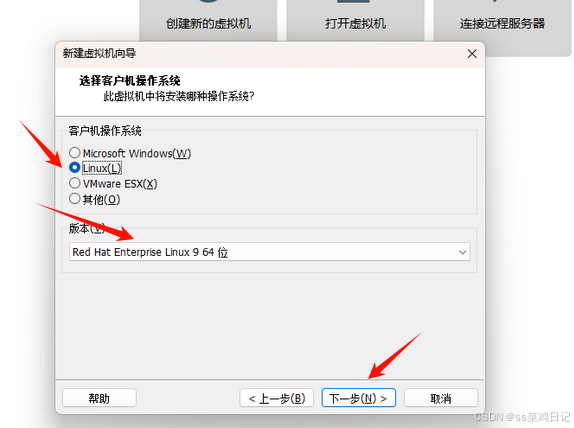Open the 打开虚拟机 tile
This screenshot has height=428, width=574.
[x=355, y=20]
